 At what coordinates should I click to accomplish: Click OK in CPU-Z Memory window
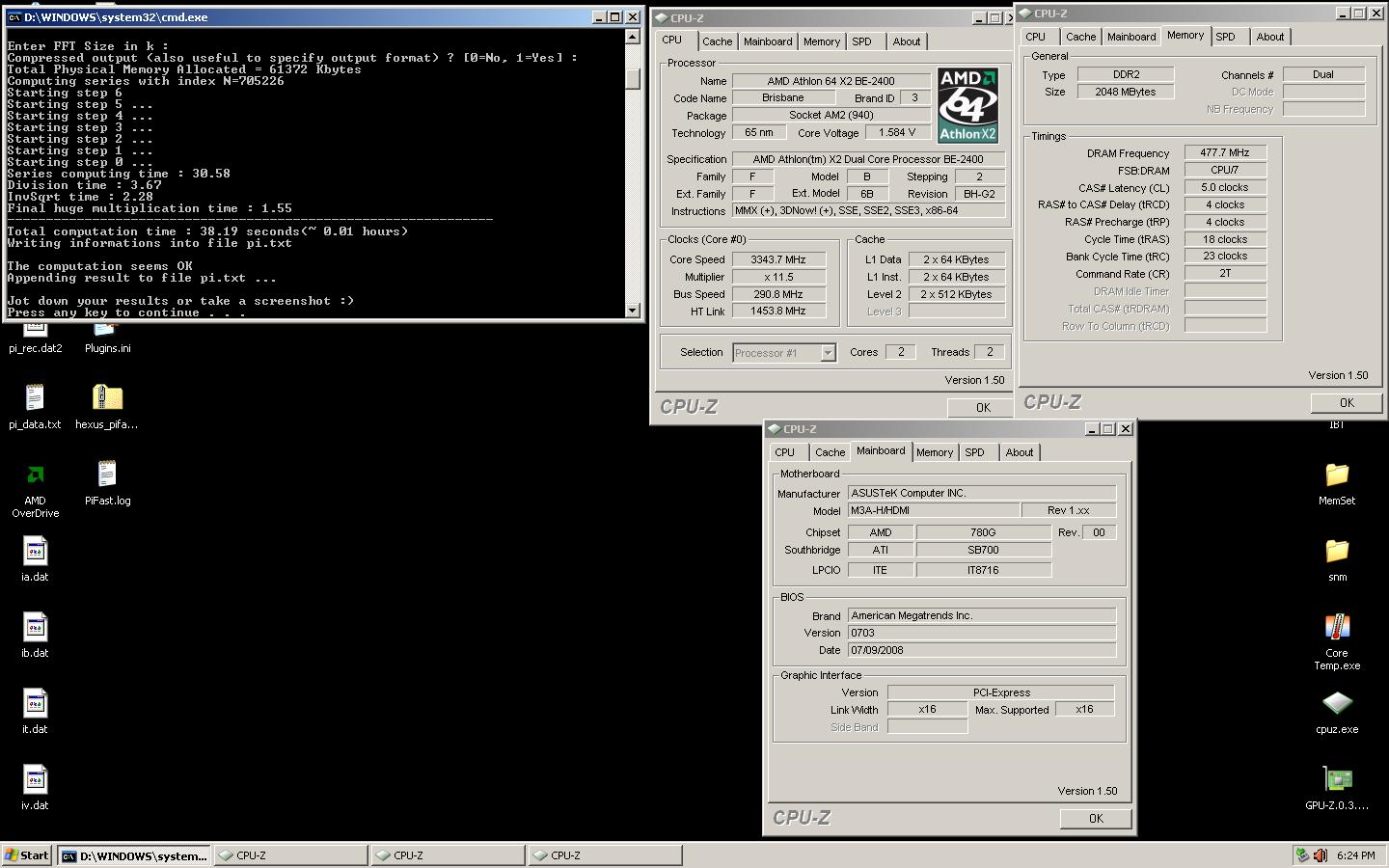[x=1347, y=403]
